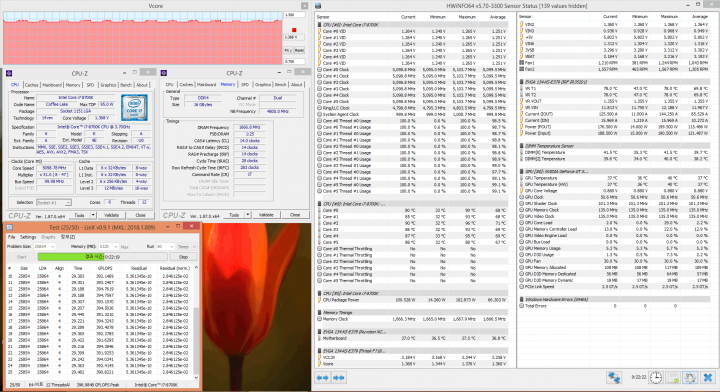Click Validate in Memory-tab CPU-Z window

coord(266,215)
